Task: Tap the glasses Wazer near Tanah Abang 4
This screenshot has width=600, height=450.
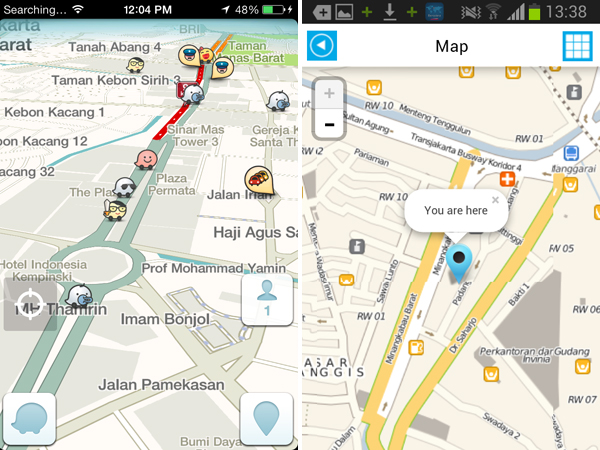Action: point(135,64)
